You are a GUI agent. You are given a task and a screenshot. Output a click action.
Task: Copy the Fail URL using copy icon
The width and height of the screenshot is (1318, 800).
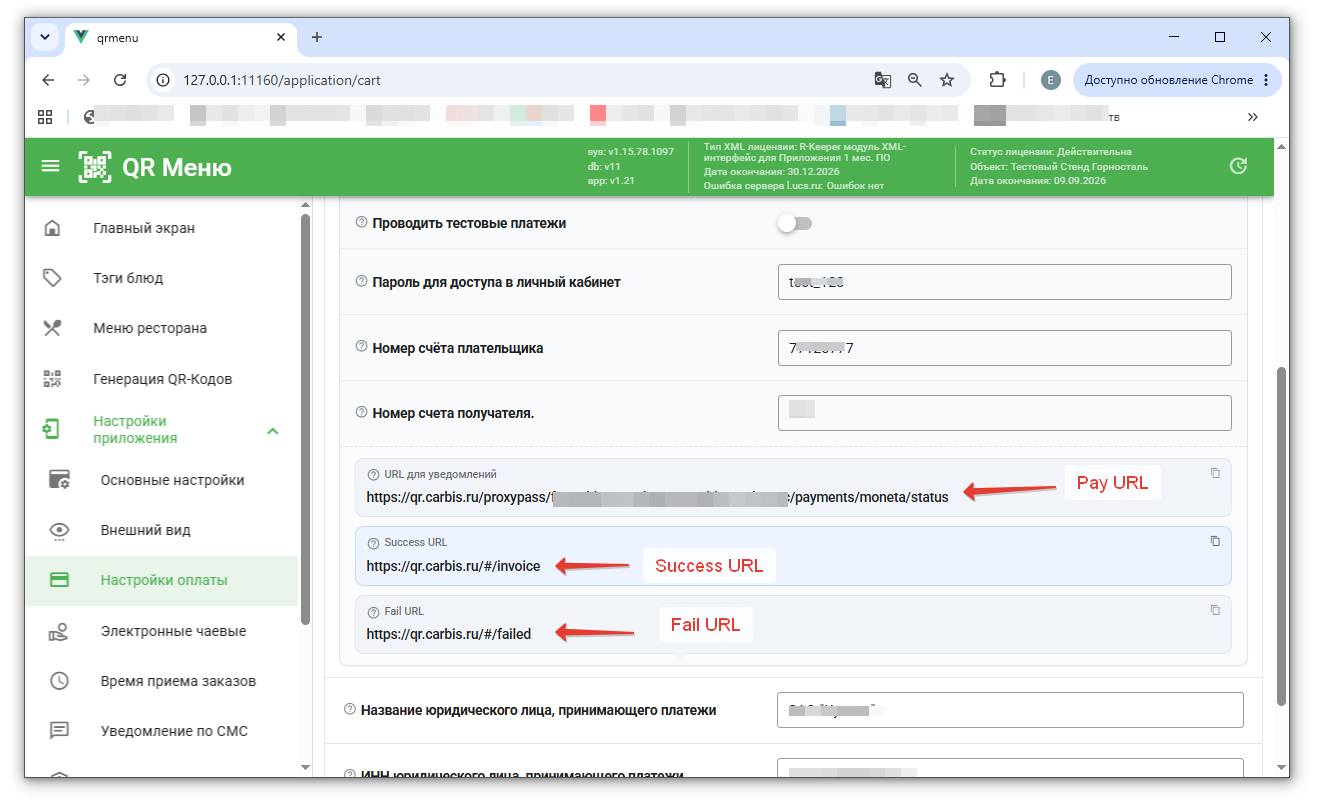(1215, 609)
